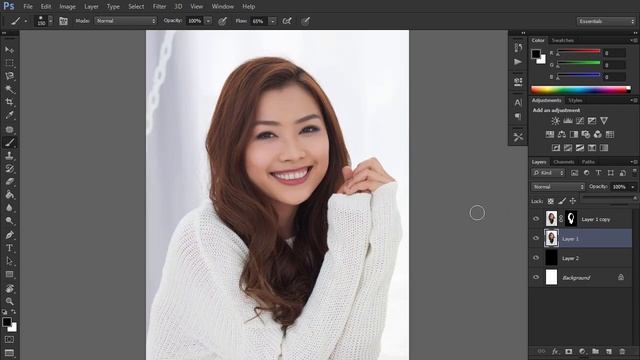Add an Invert adjustment
Screen dimensions: 640x360
coord(556,148)
